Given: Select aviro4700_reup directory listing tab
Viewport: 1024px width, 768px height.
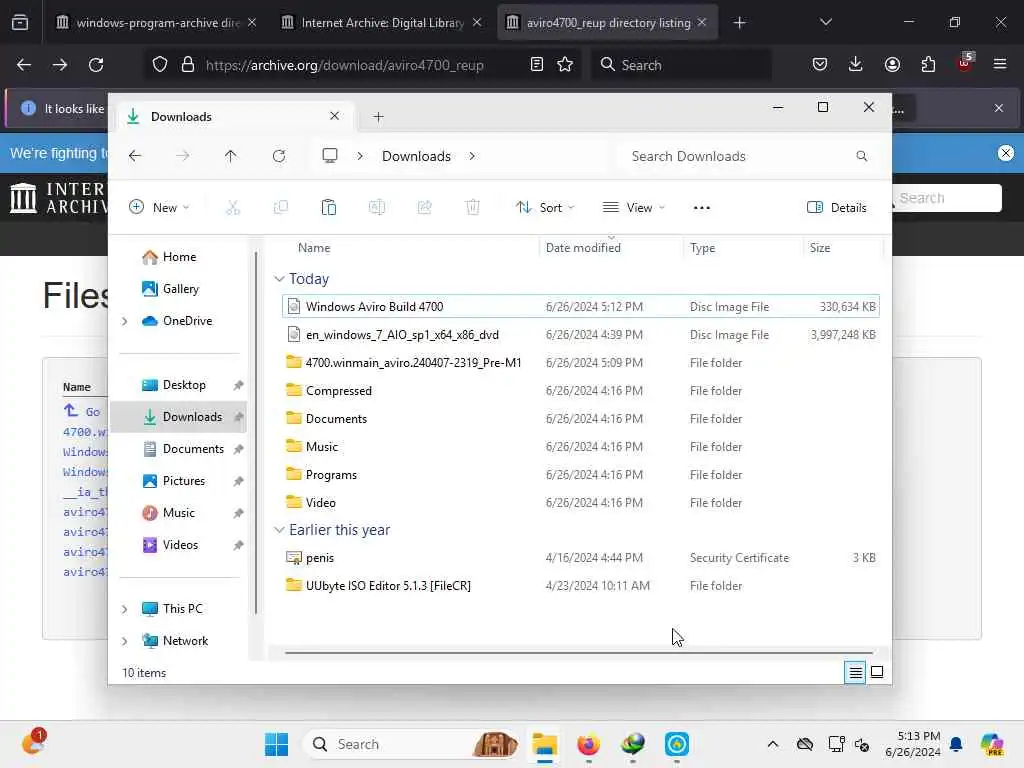Looking at the screenshot, I should coord(607,22).
